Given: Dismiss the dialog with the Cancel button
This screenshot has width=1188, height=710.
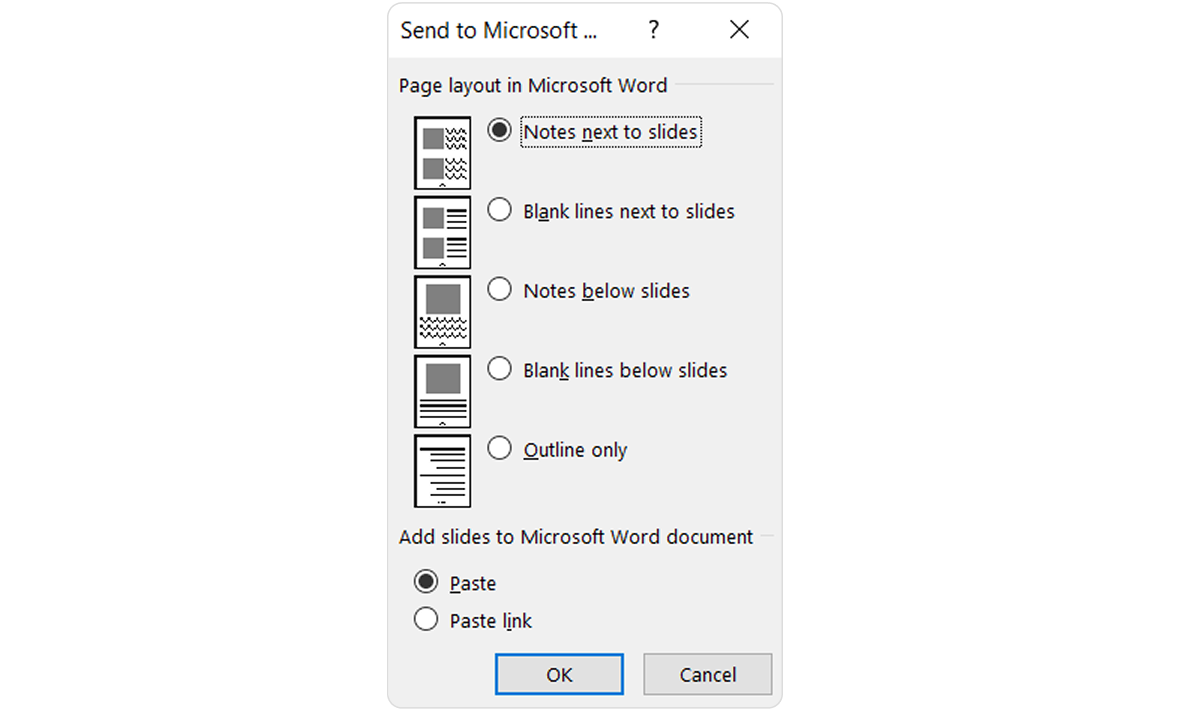Looking at the screenshot, I should click(708, 674).
